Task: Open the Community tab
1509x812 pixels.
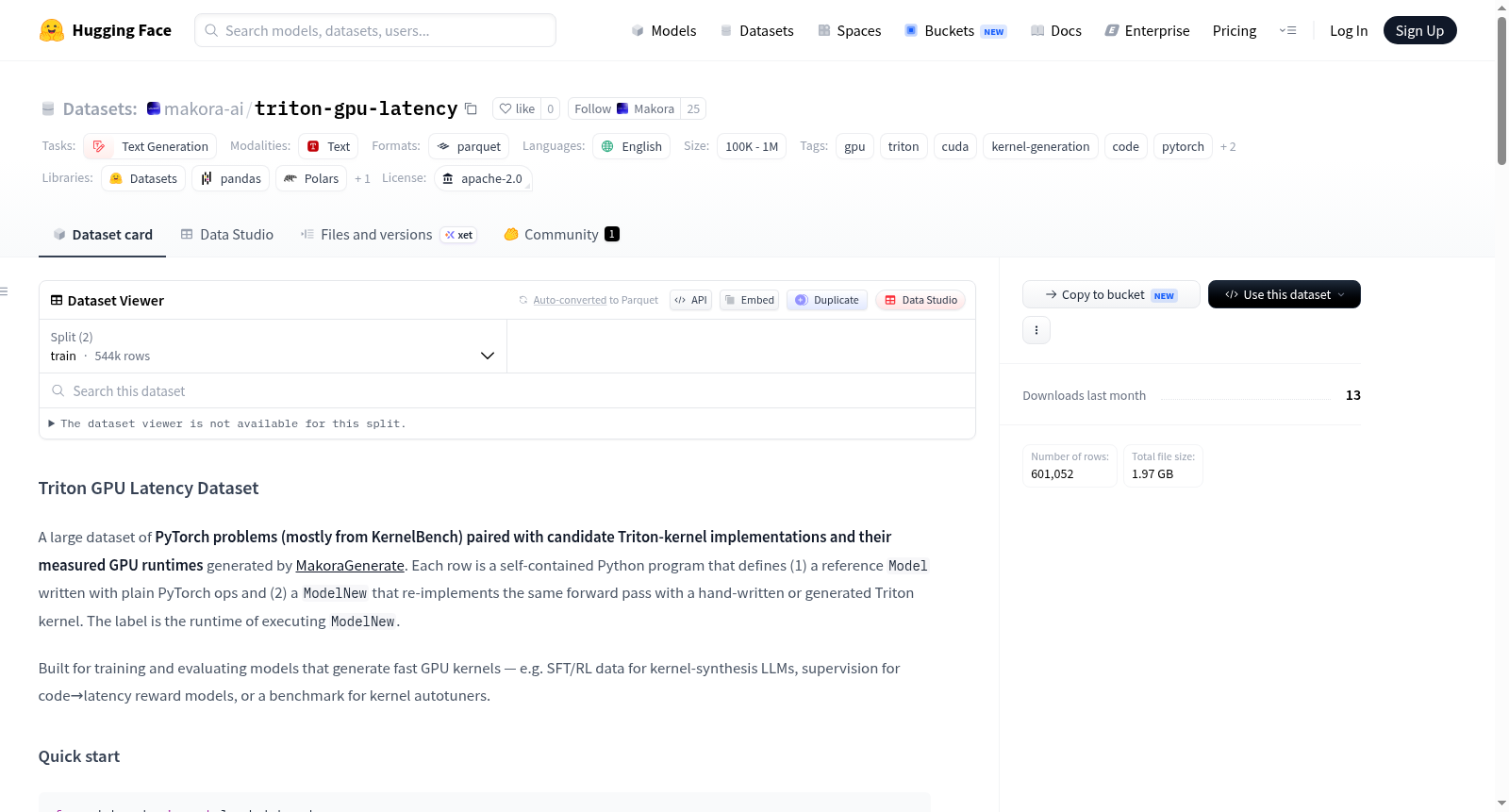Action: pyautogui.click(x=561, y=235)
